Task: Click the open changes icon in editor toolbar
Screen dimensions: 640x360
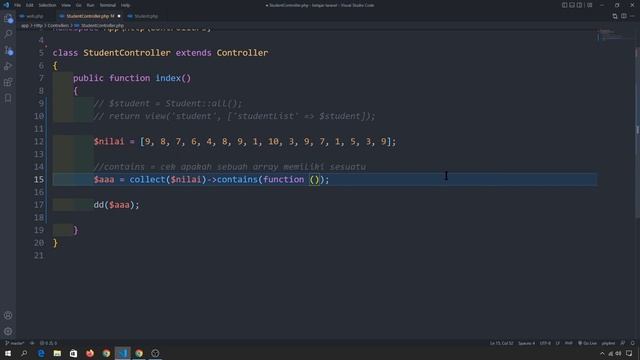Action: [615, 16]
